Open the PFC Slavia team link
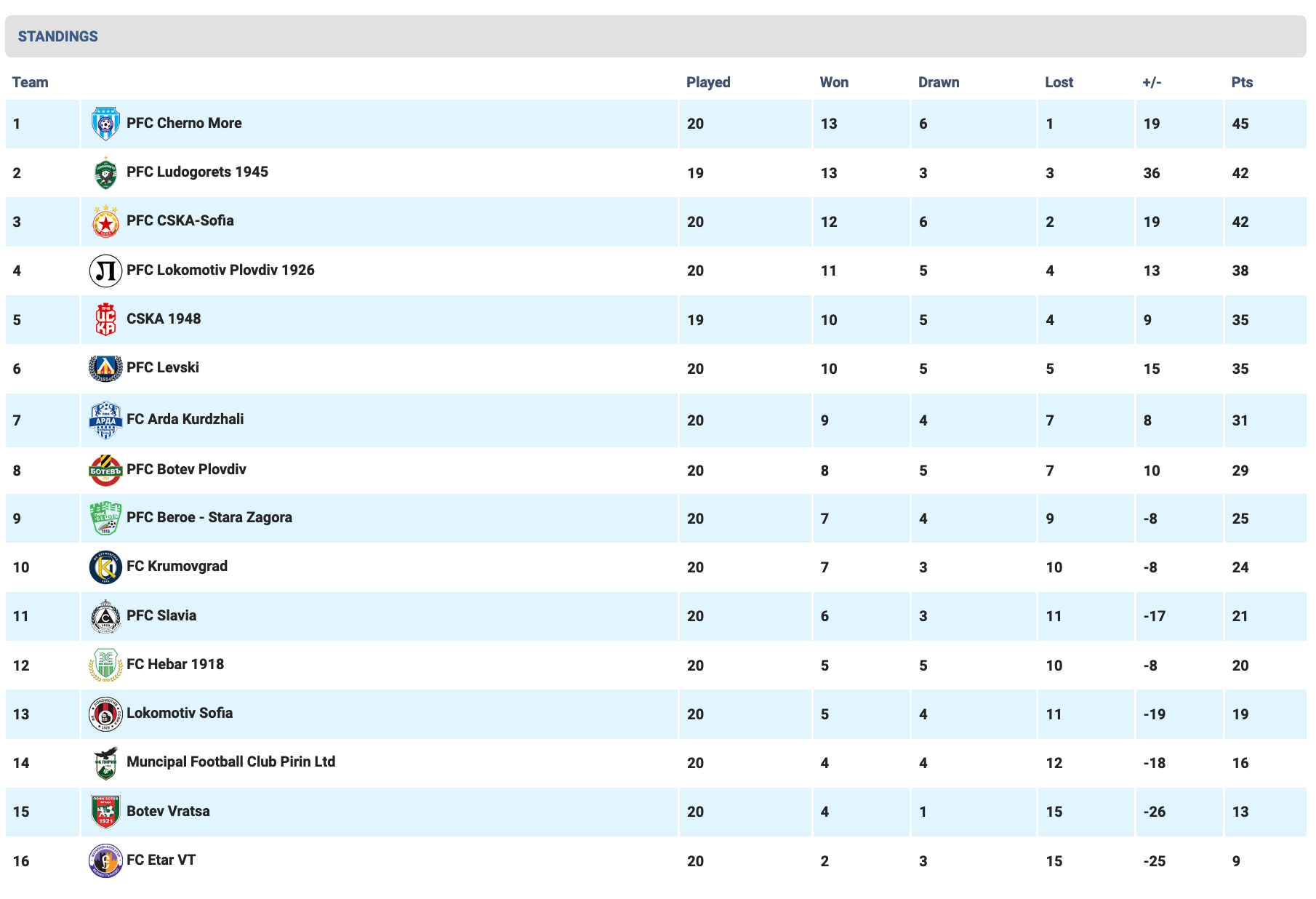1316x899 pixels. coord(161,615)
